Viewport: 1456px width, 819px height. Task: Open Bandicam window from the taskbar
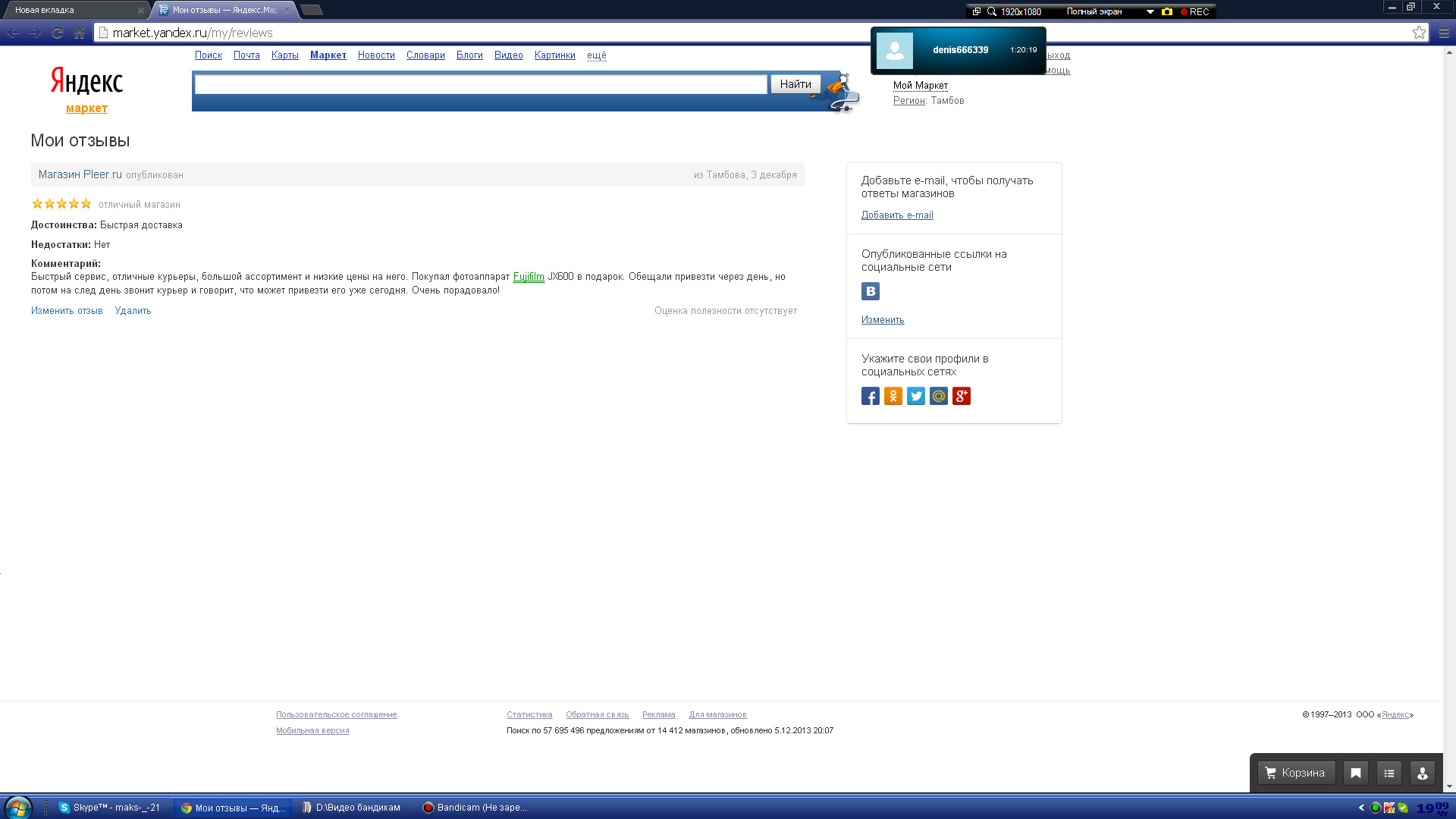pos(475,808)
